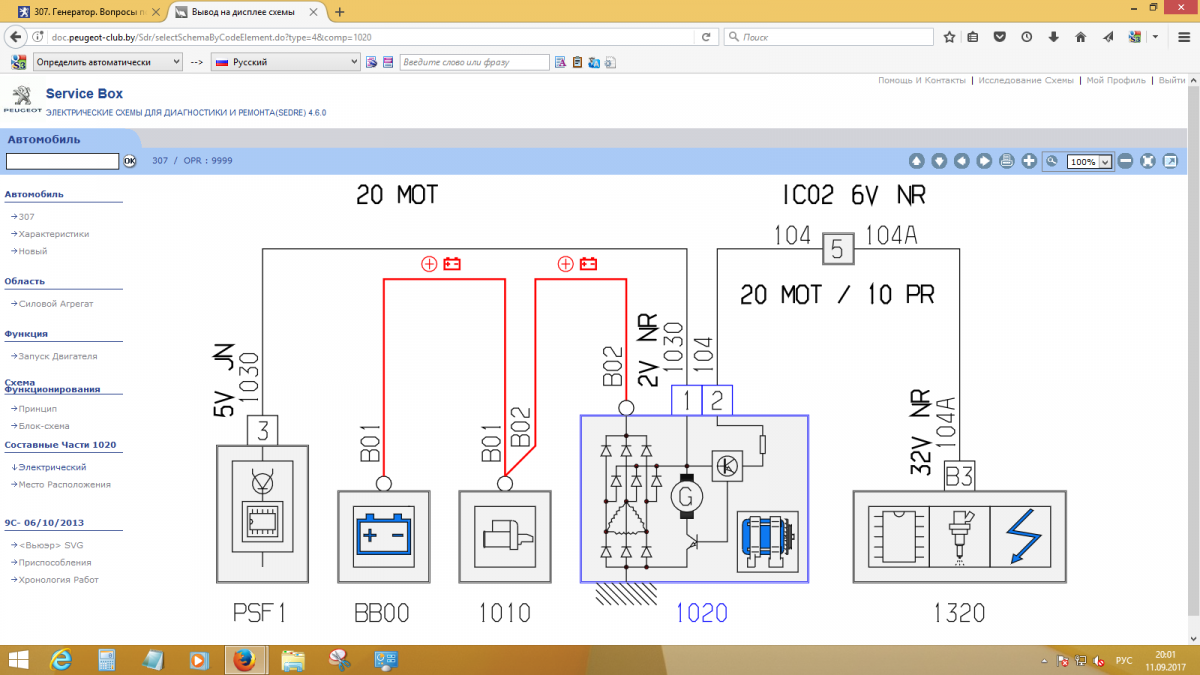
Task: Click the downloads arrow in browser toolbar
Action: pos(1052,36)
